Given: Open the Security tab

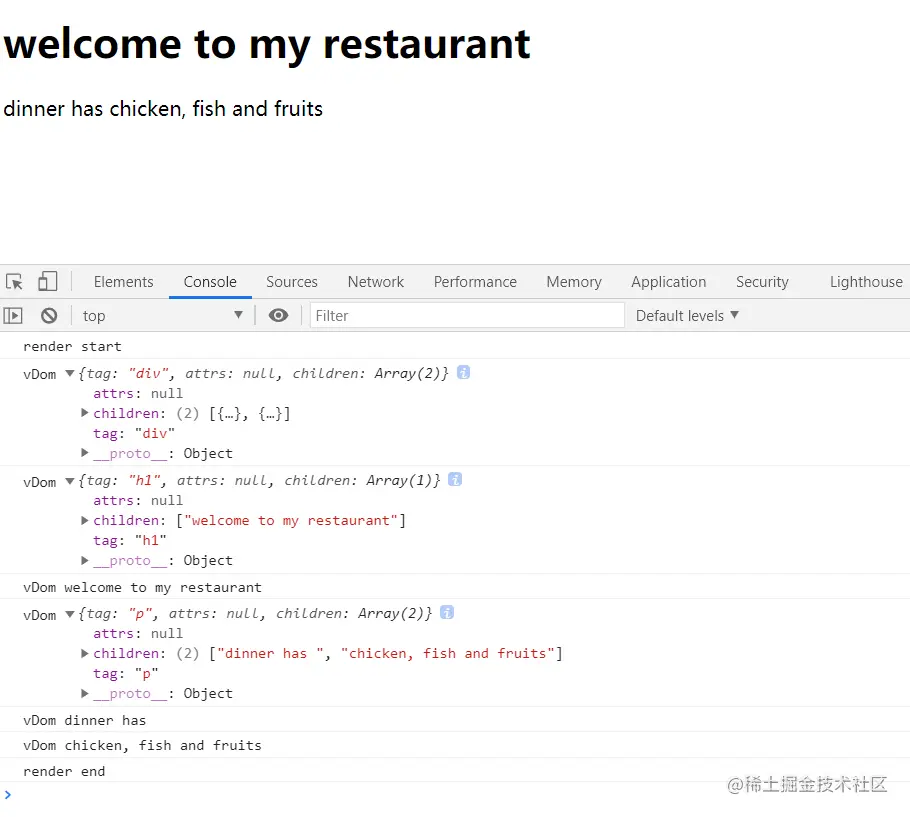Looking at the screenshot, I should [762, 282].
